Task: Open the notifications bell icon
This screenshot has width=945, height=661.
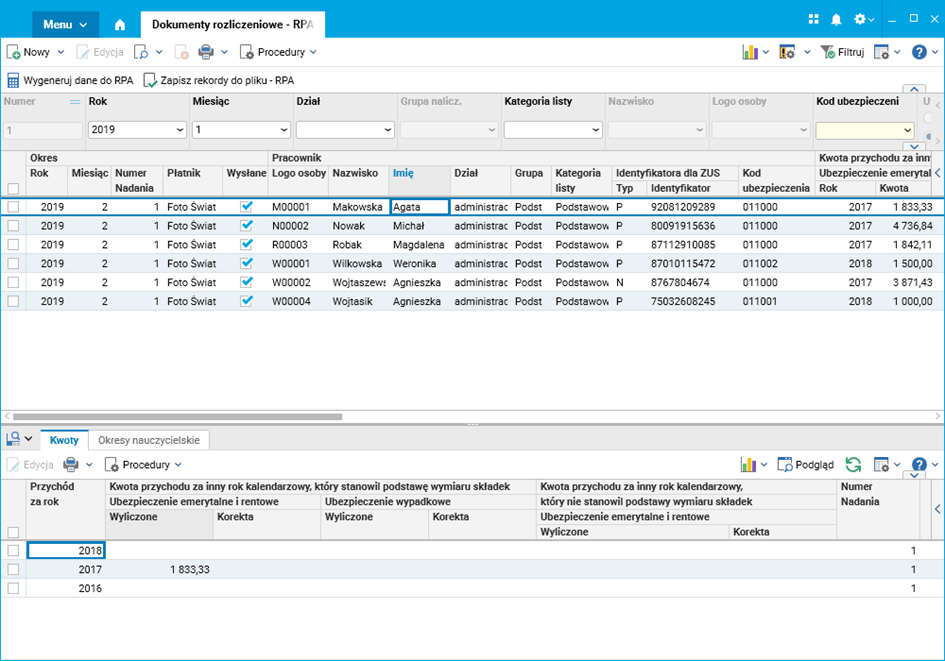Action: 836,20
